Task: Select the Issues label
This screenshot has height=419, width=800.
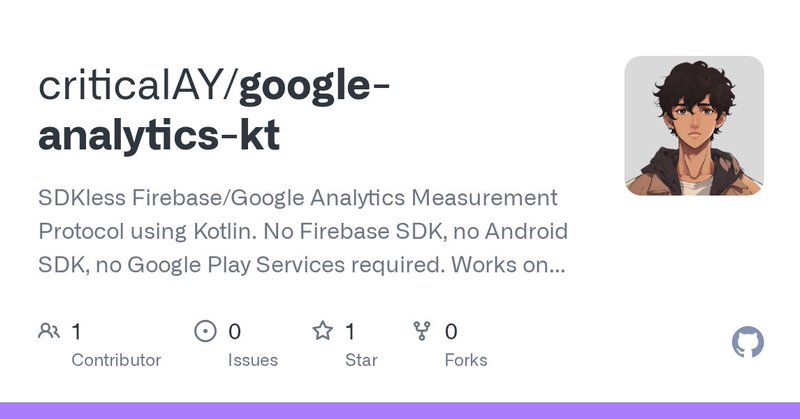Action: 253,360
